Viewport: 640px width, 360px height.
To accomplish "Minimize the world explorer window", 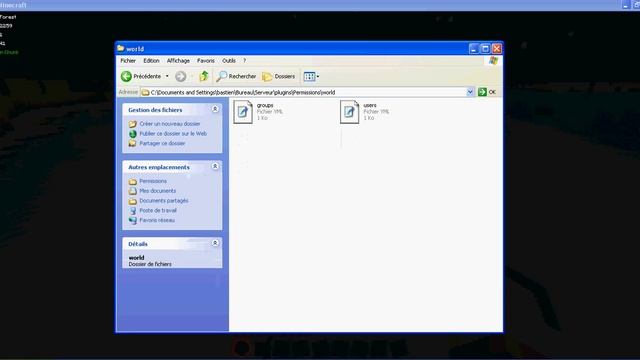I will (473, 49).
